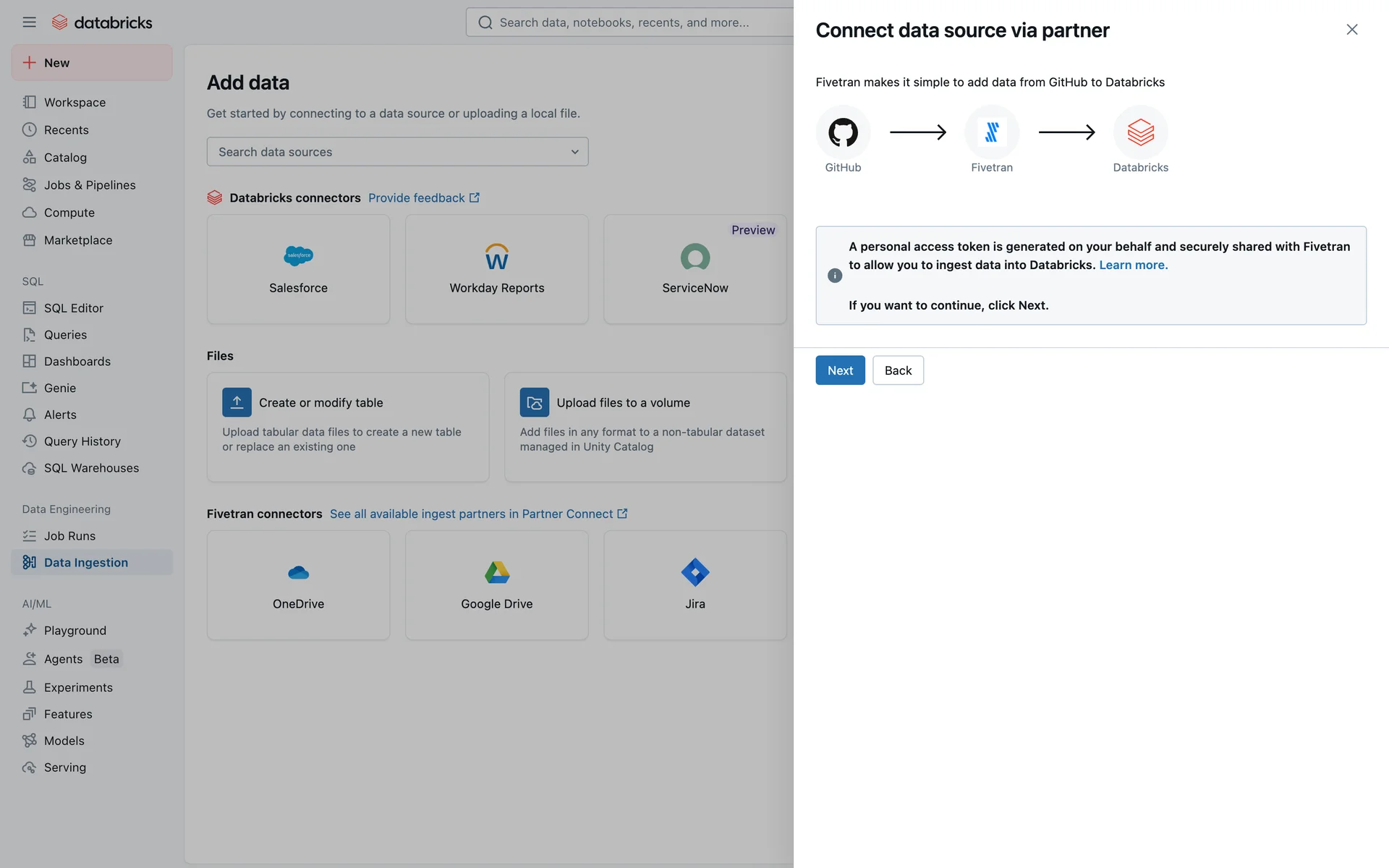Go to SQL Warehouses in the sidebar

coord(91,468)
